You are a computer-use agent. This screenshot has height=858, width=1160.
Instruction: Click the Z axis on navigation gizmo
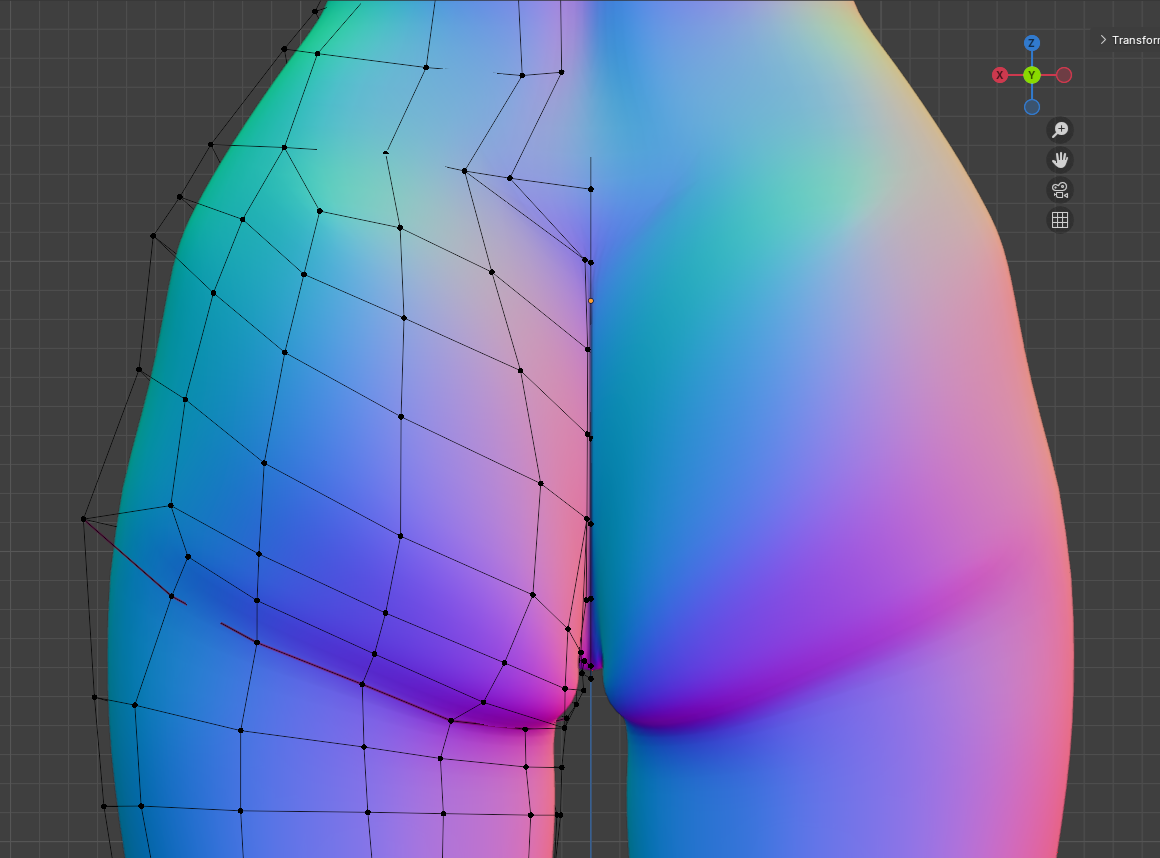click(1031, 43)
